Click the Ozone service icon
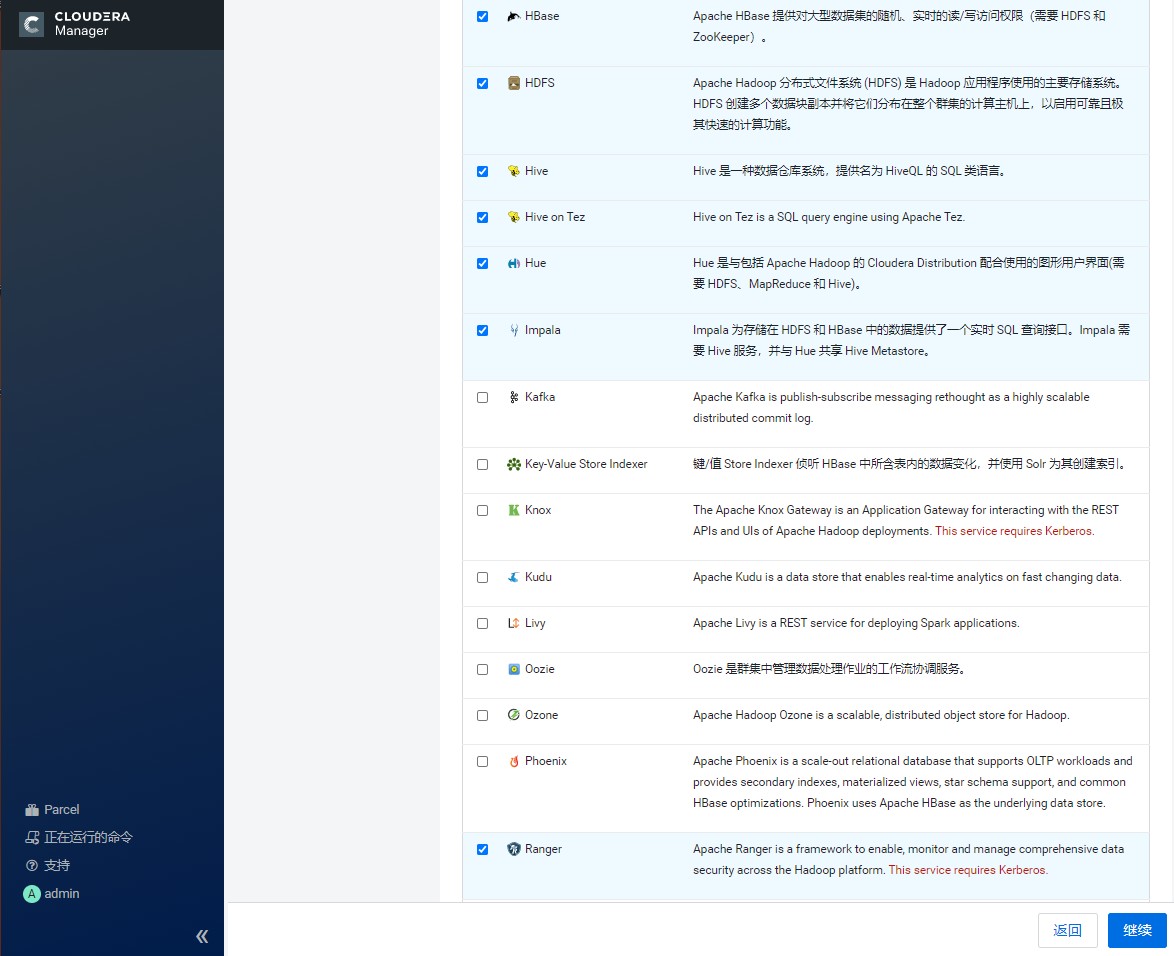The width and height of the screenshot is (1174, 956). (514, 715)
